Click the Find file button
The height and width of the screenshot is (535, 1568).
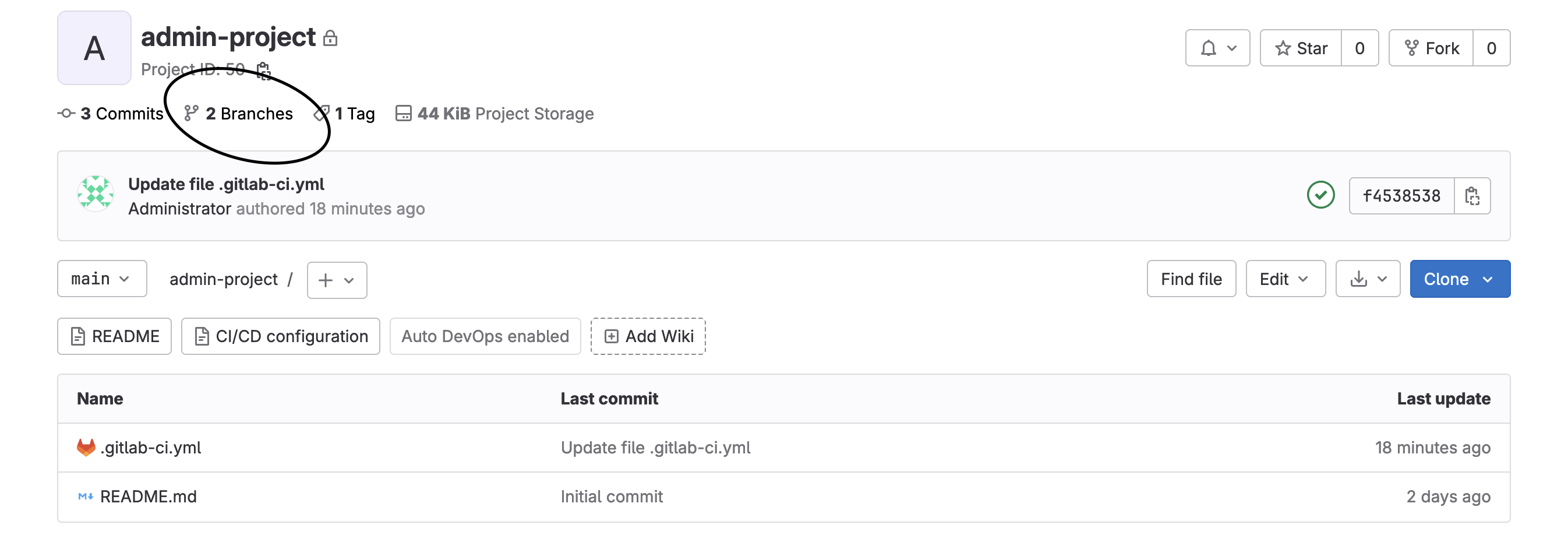point(1191,279)
